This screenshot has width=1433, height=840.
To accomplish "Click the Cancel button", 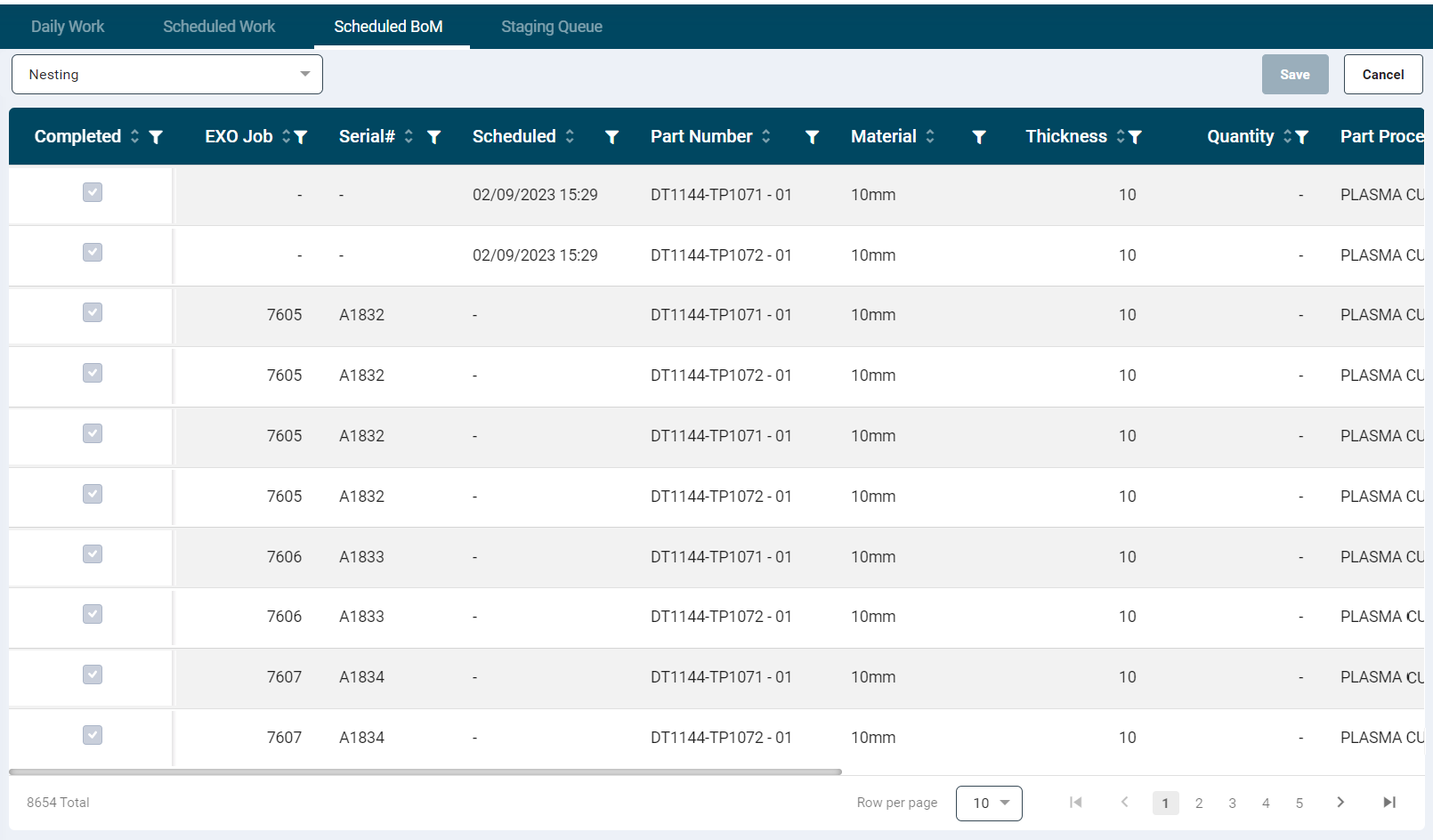I will pyautogui.click(x=1382, y=75).
